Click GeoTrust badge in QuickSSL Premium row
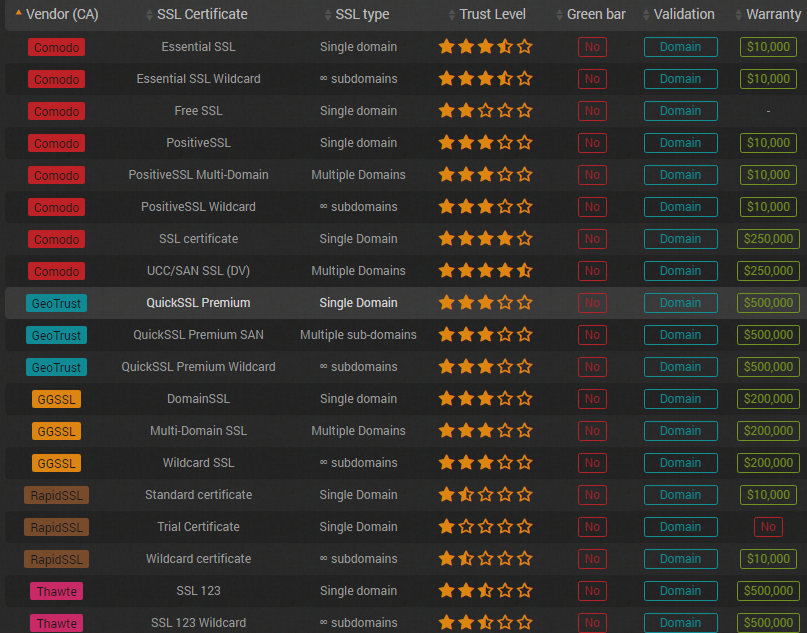 [x=57, y=303]
